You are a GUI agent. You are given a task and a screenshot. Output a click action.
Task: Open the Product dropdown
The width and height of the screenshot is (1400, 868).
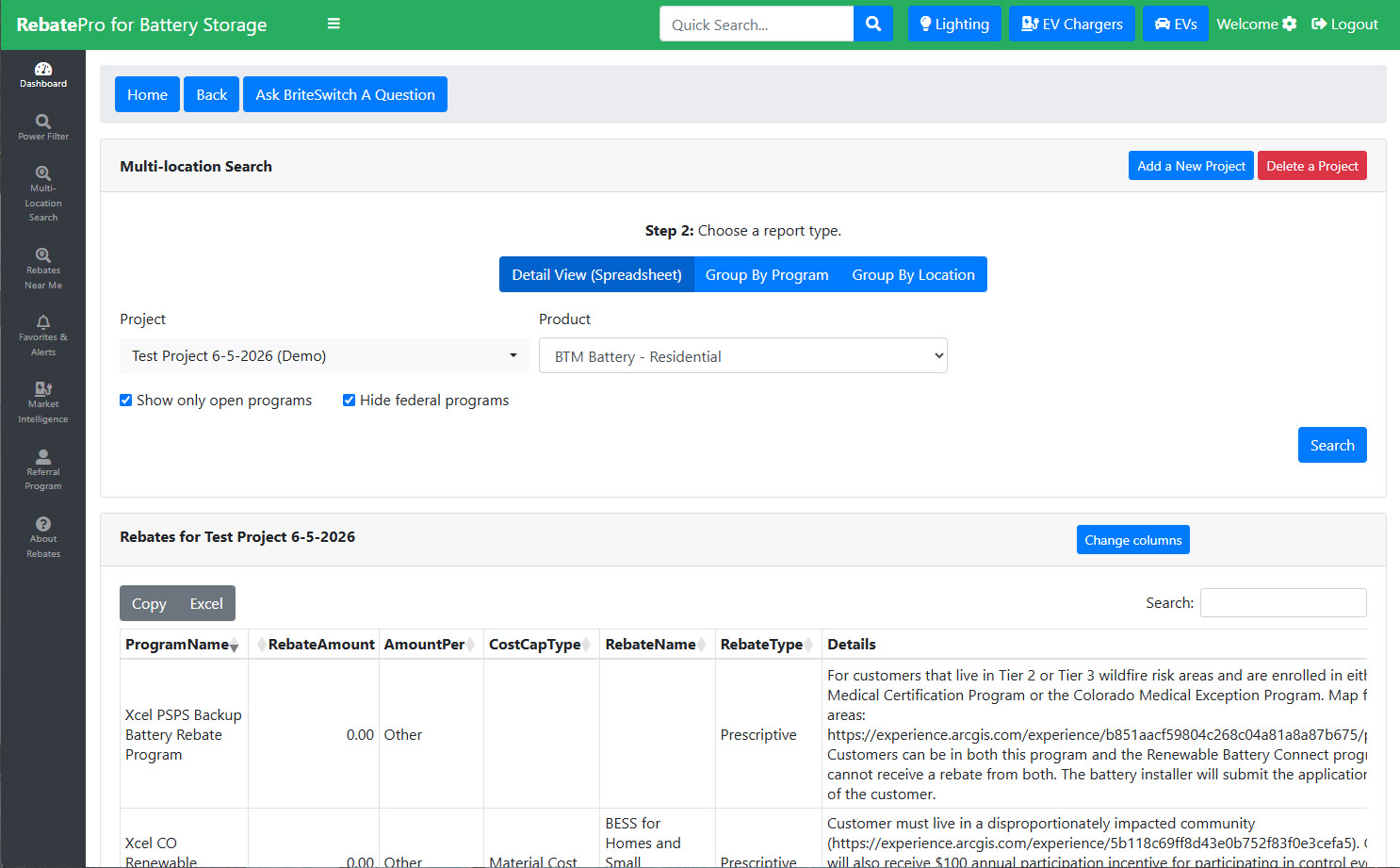click(x=743, y=356)
